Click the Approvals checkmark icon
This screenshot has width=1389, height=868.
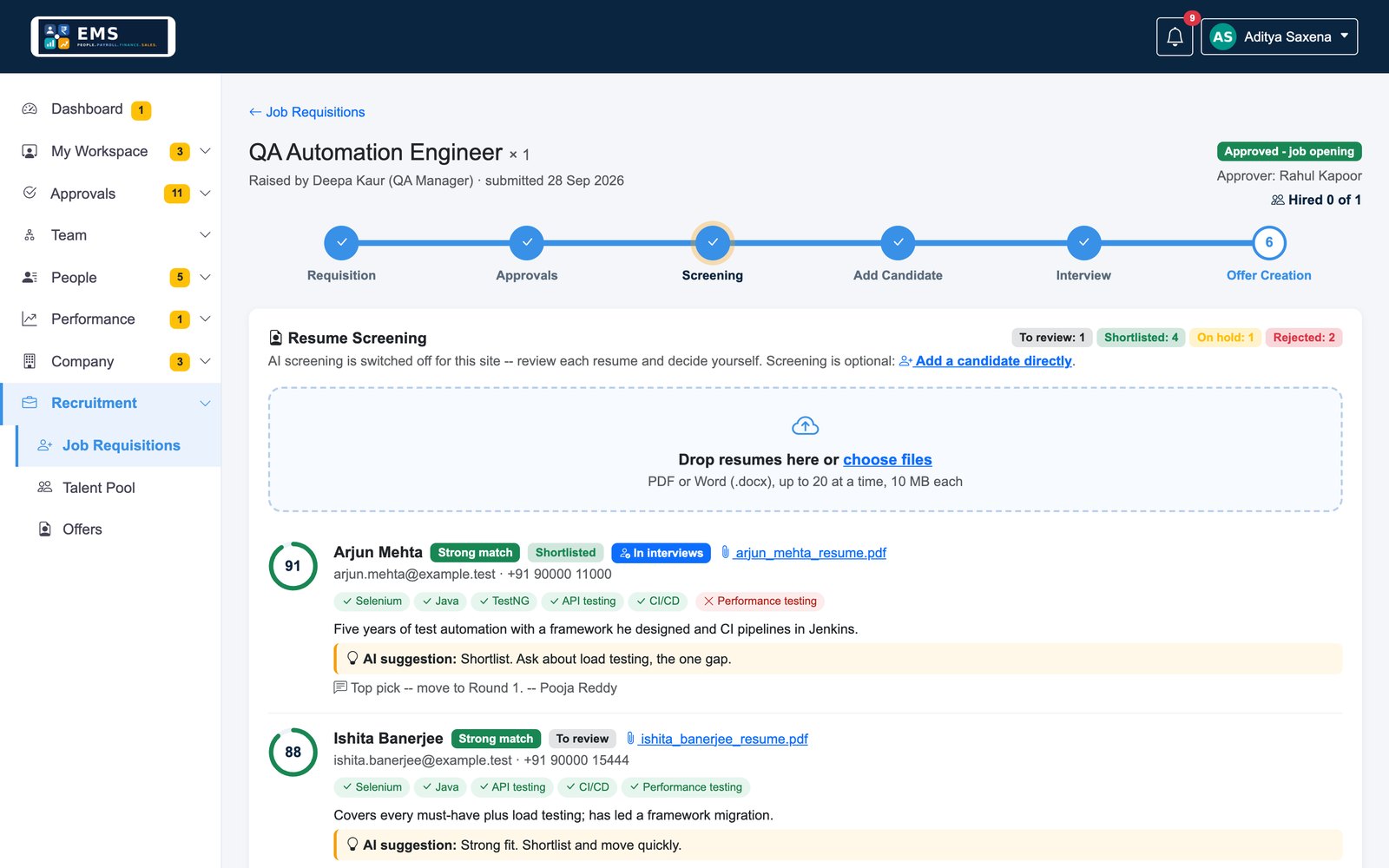tap(30, 193)
